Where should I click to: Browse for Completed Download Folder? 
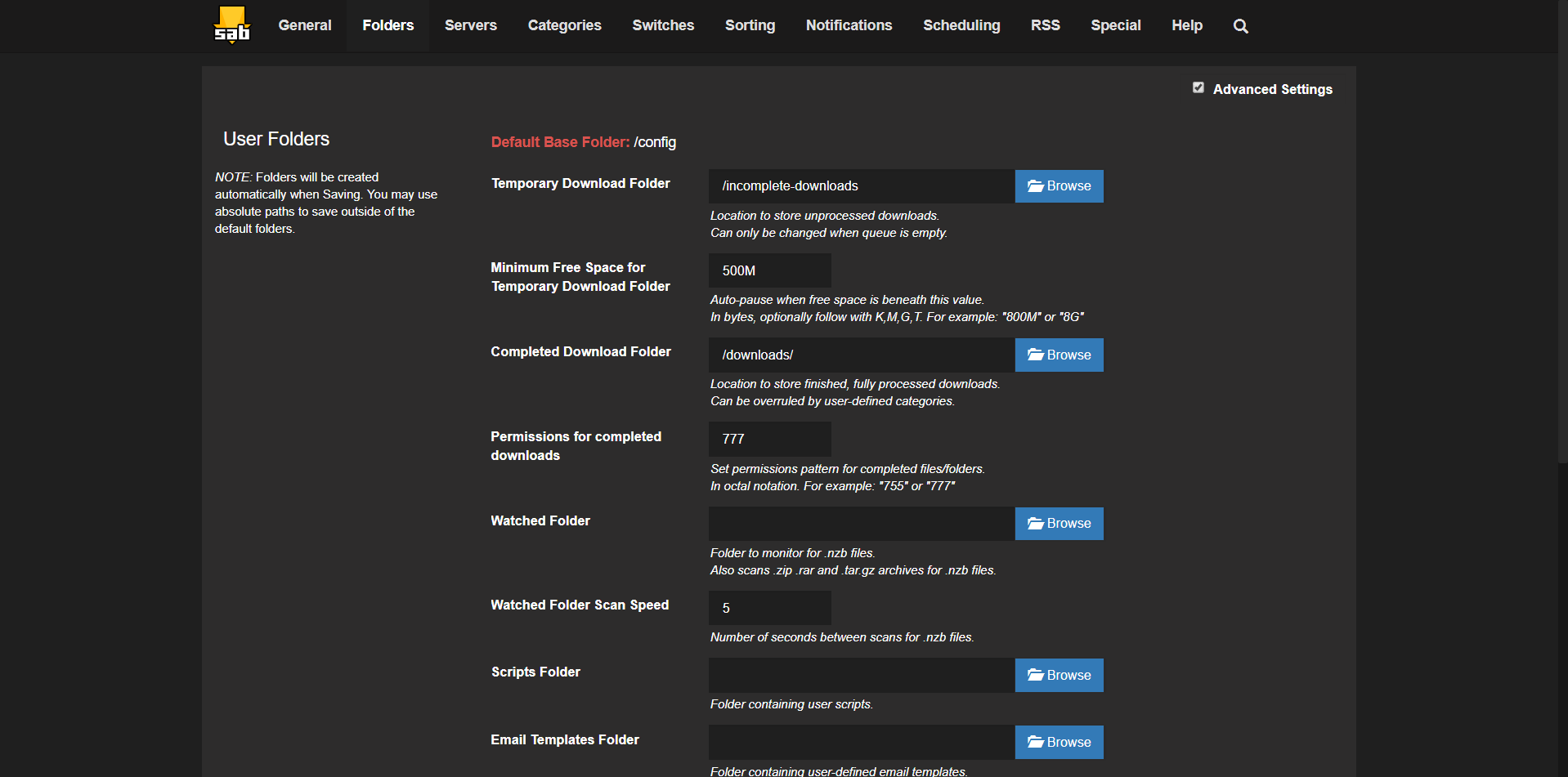1059,355
